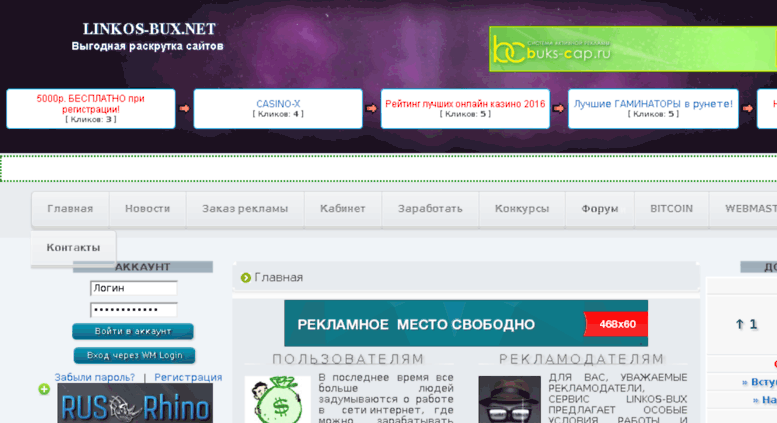Open the Контакты tab
The height and width of the screenshot is (423, 777).
tap(73, 248)
